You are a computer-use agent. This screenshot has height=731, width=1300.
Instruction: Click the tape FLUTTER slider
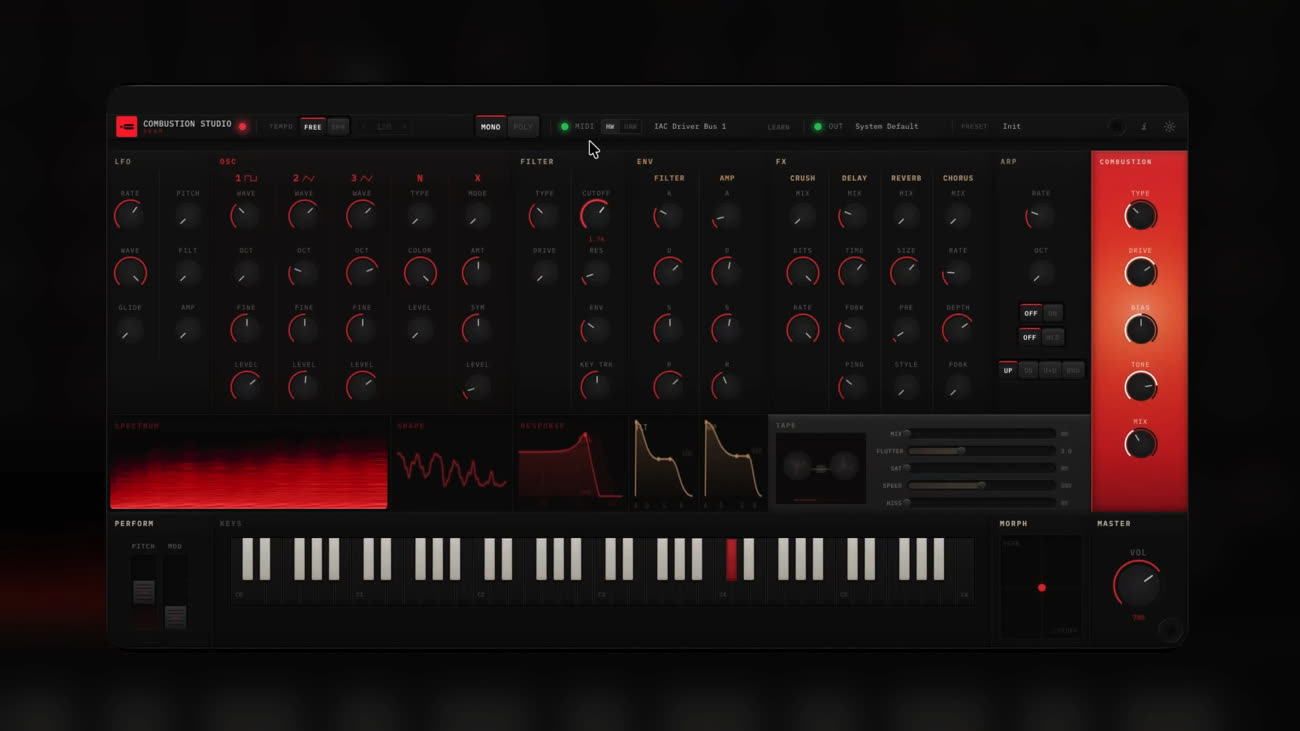click(x=980, y=451)
